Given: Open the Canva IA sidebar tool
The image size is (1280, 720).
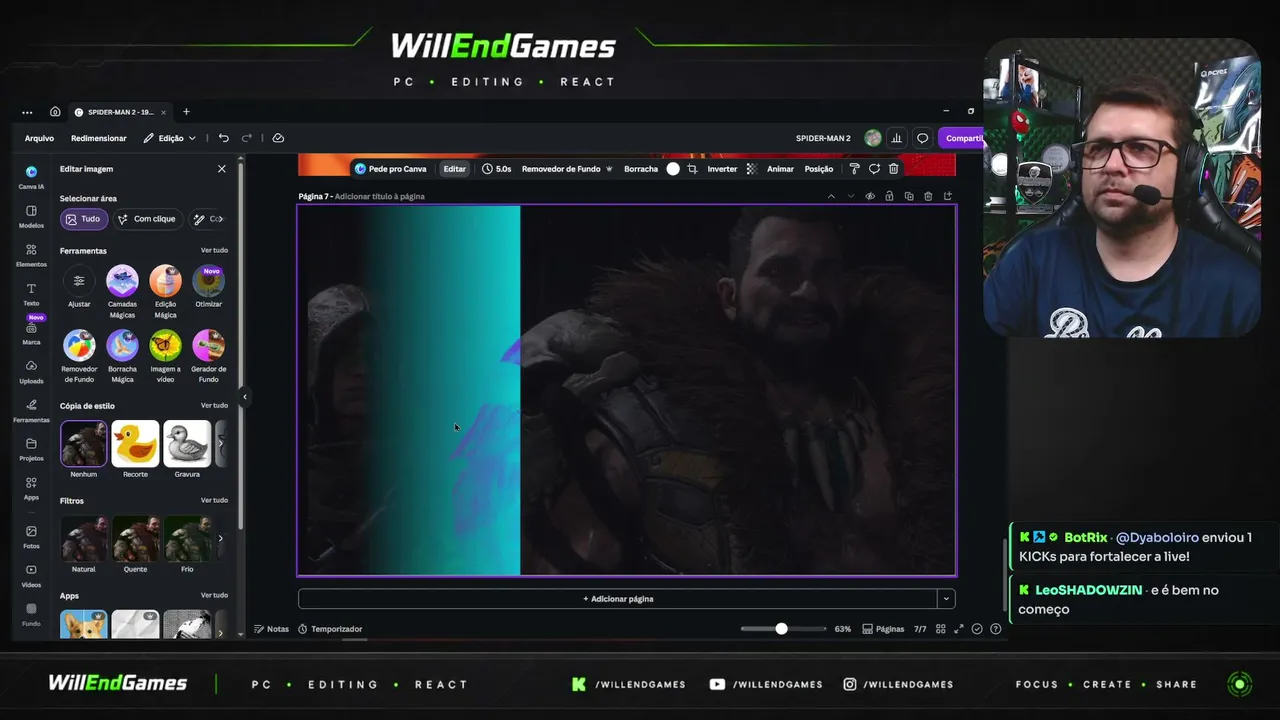Looking at the screenshot, I should point(31,176).
